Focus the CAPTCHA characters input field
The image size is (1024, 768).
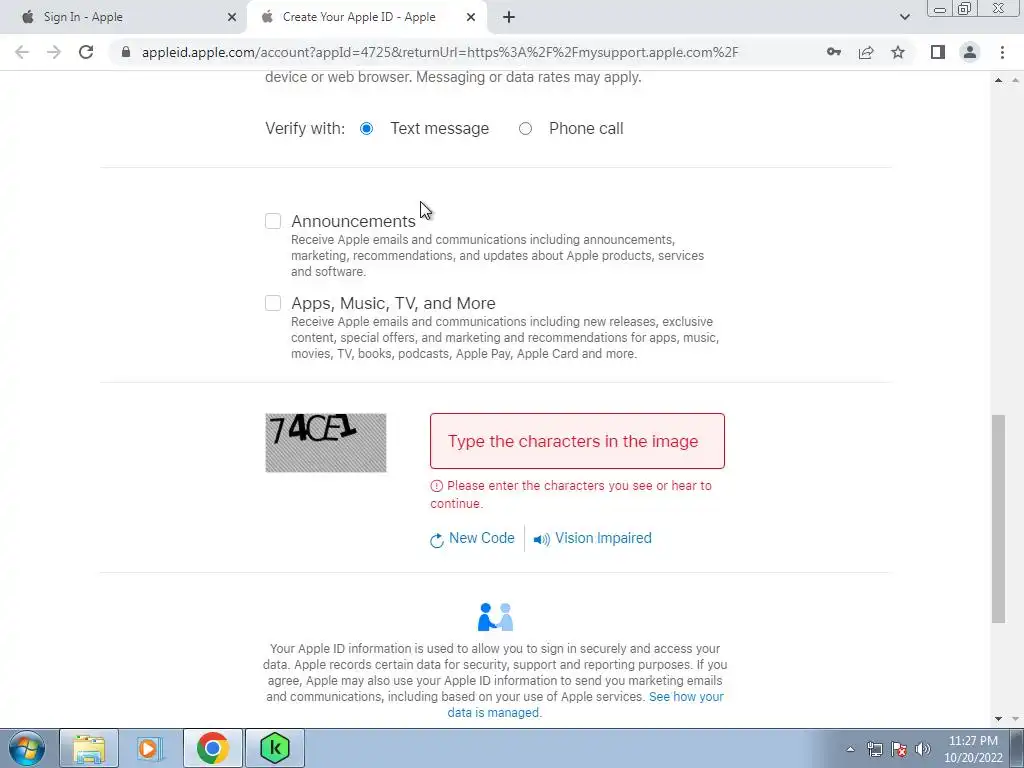pyautogui.click(x=577, y=441)
